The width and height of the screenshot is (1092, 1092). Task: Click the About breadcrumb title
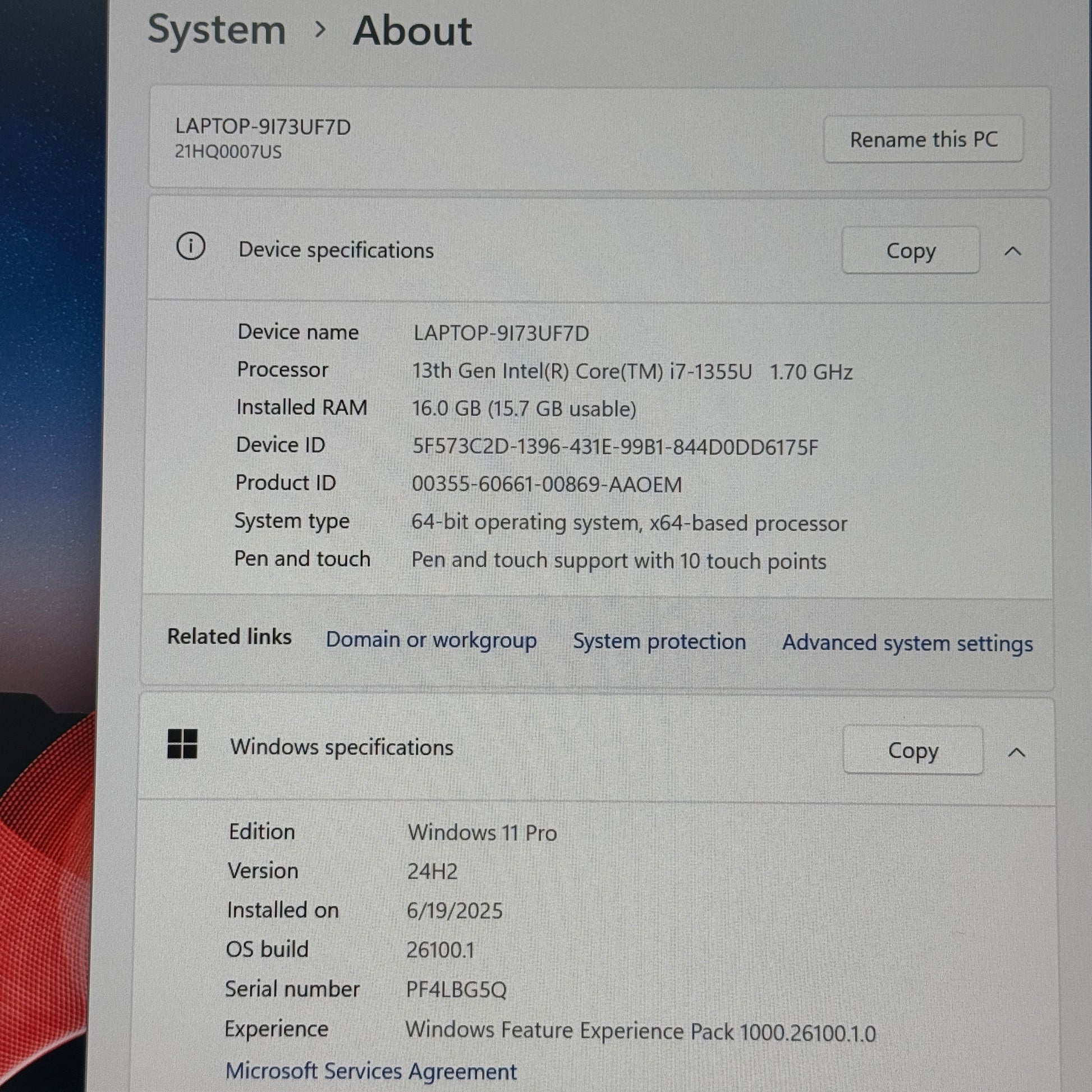coord(412,30)
